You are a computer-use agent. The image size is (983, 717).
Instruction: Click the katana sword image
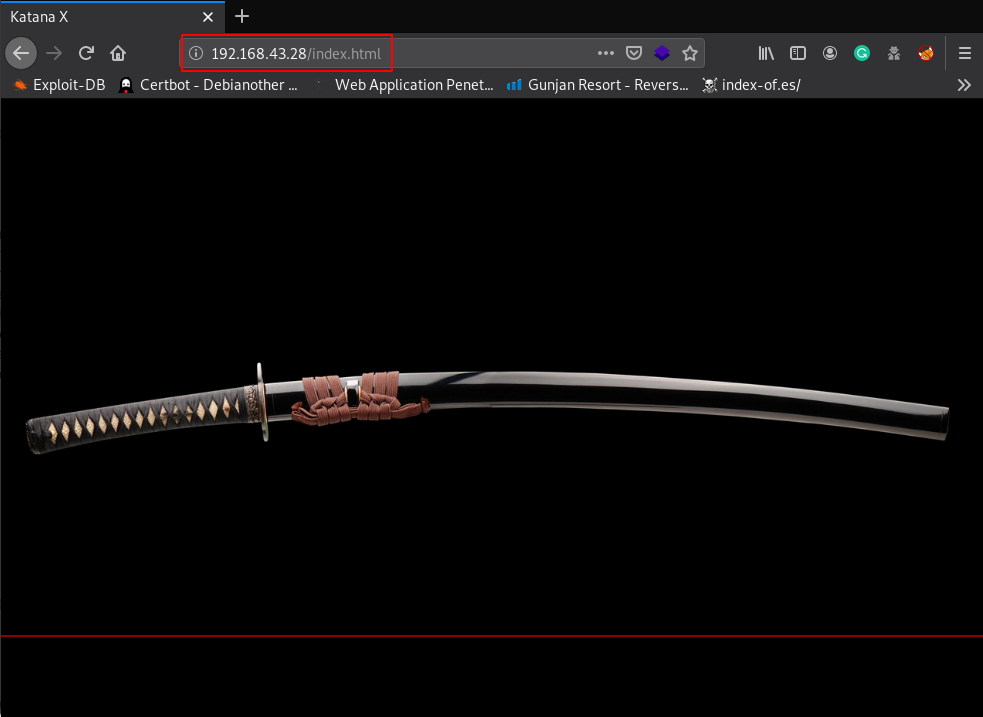pos(487,407)
